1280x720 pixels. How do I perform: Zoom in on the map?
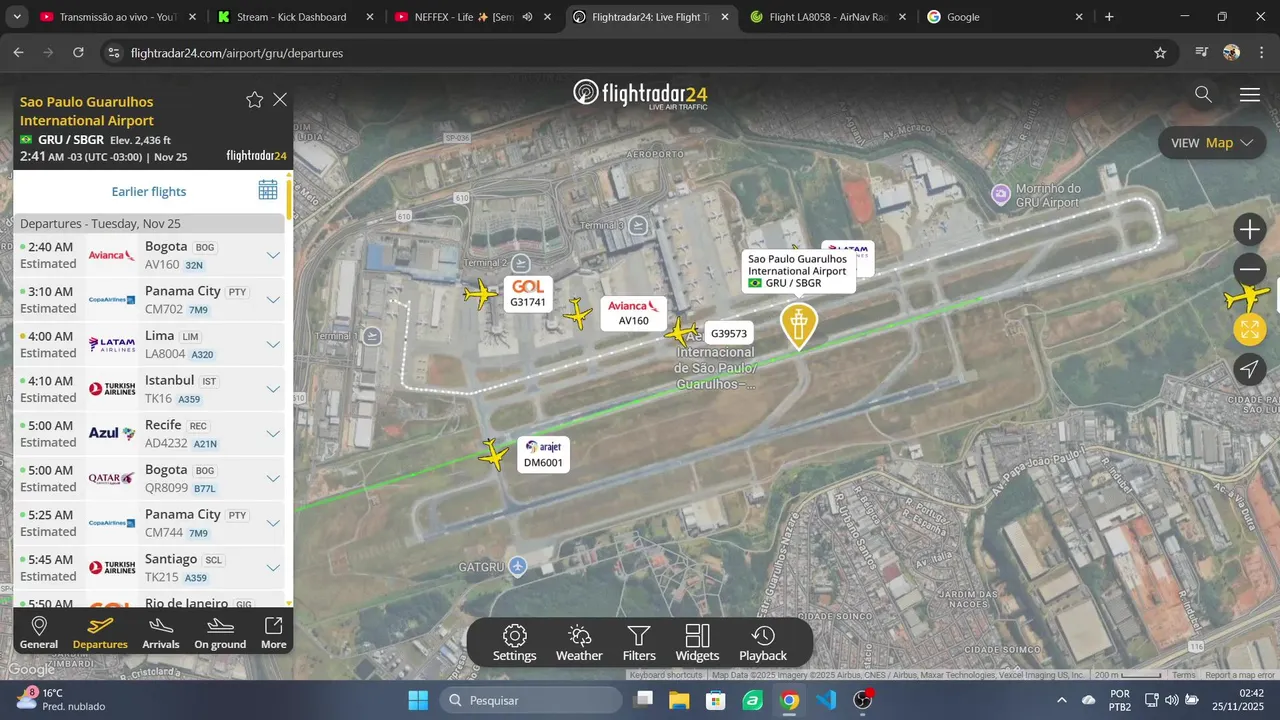coord(1250,230)
